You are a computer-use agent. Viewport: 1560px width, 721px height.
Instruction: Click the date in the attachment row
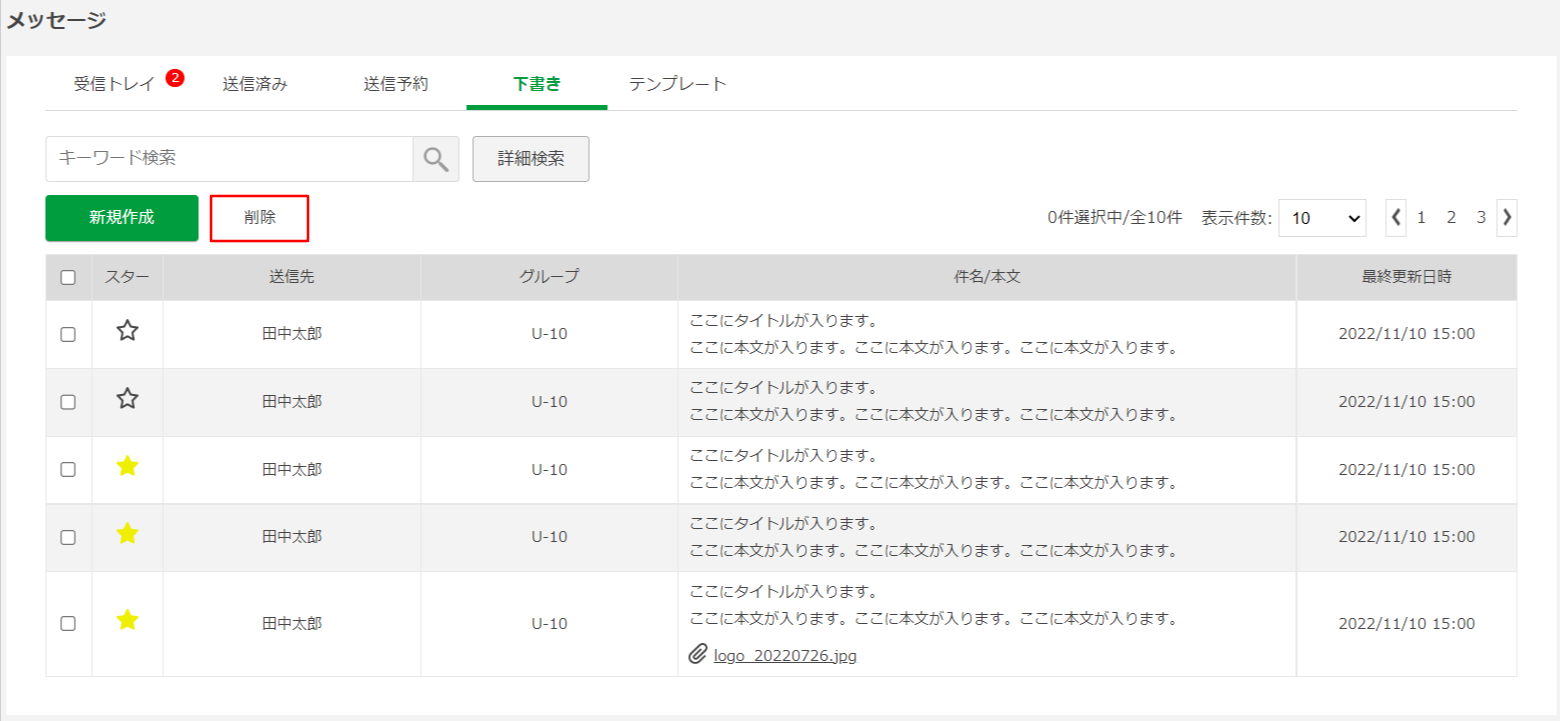1407,624
